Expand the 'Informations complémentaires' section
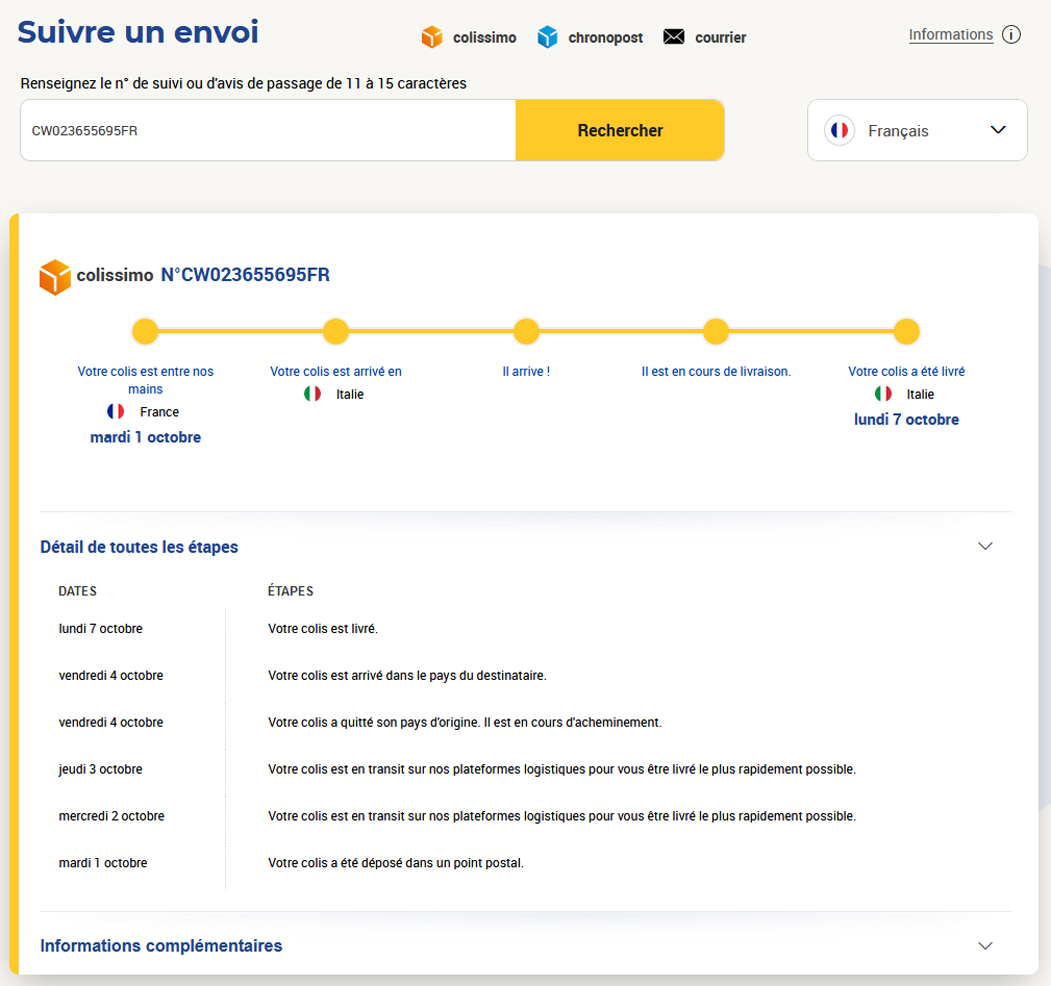The image size is (1051, 986). tap(985, 945)
